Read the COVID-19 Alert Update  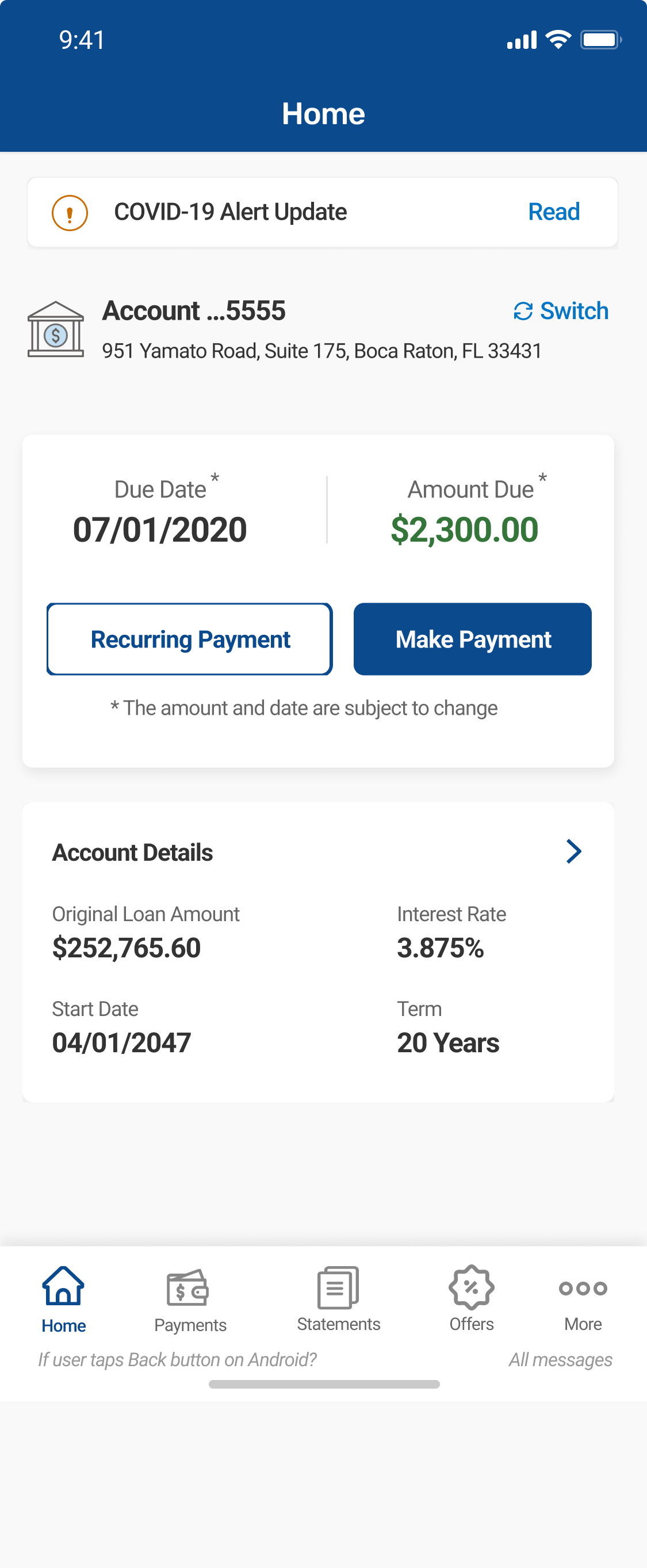point(553,212)
